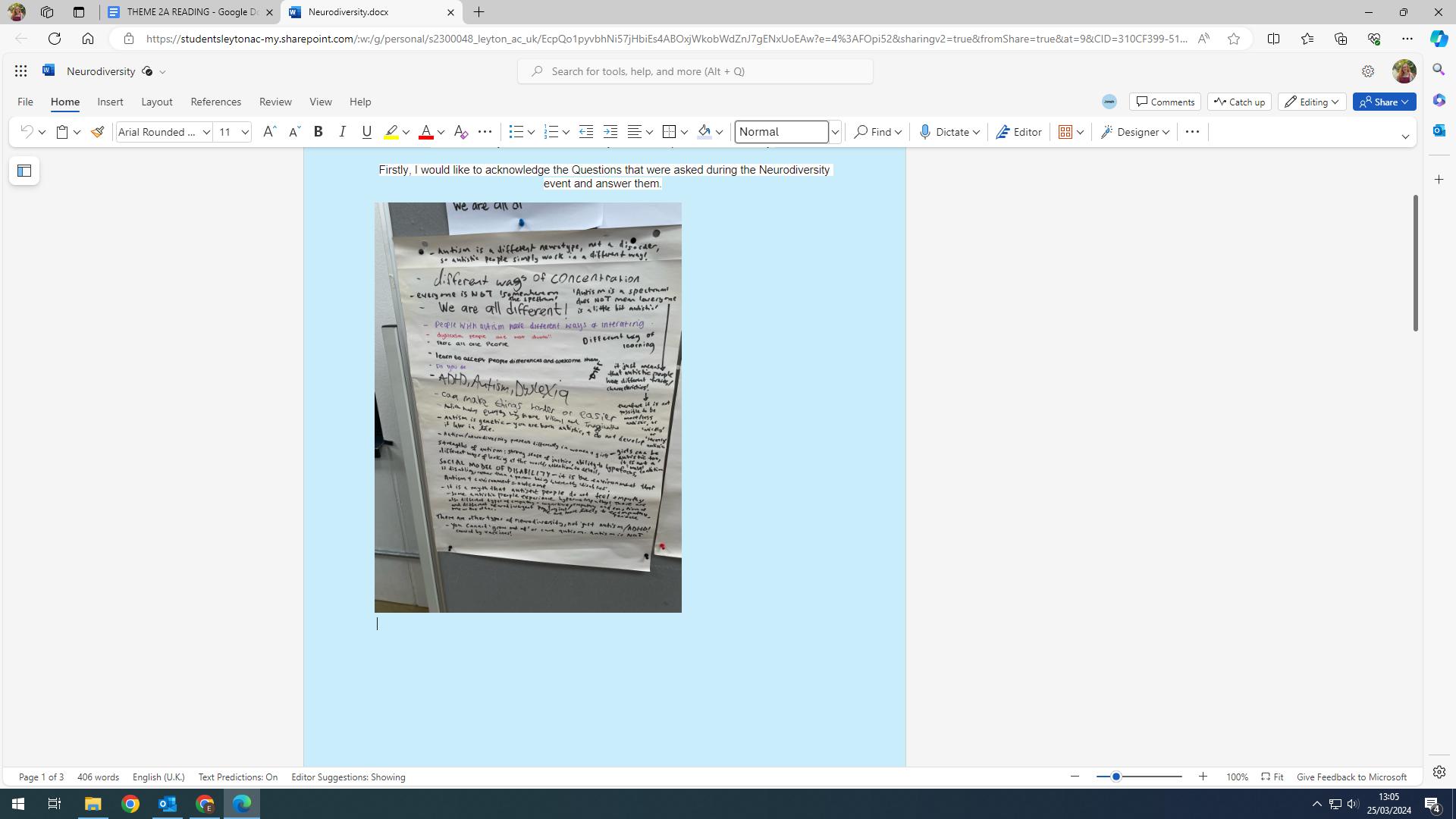This screenshot has height=819, width=1456.
Task: Expand the font name dropdown
Action: click(x=206, y=132)
